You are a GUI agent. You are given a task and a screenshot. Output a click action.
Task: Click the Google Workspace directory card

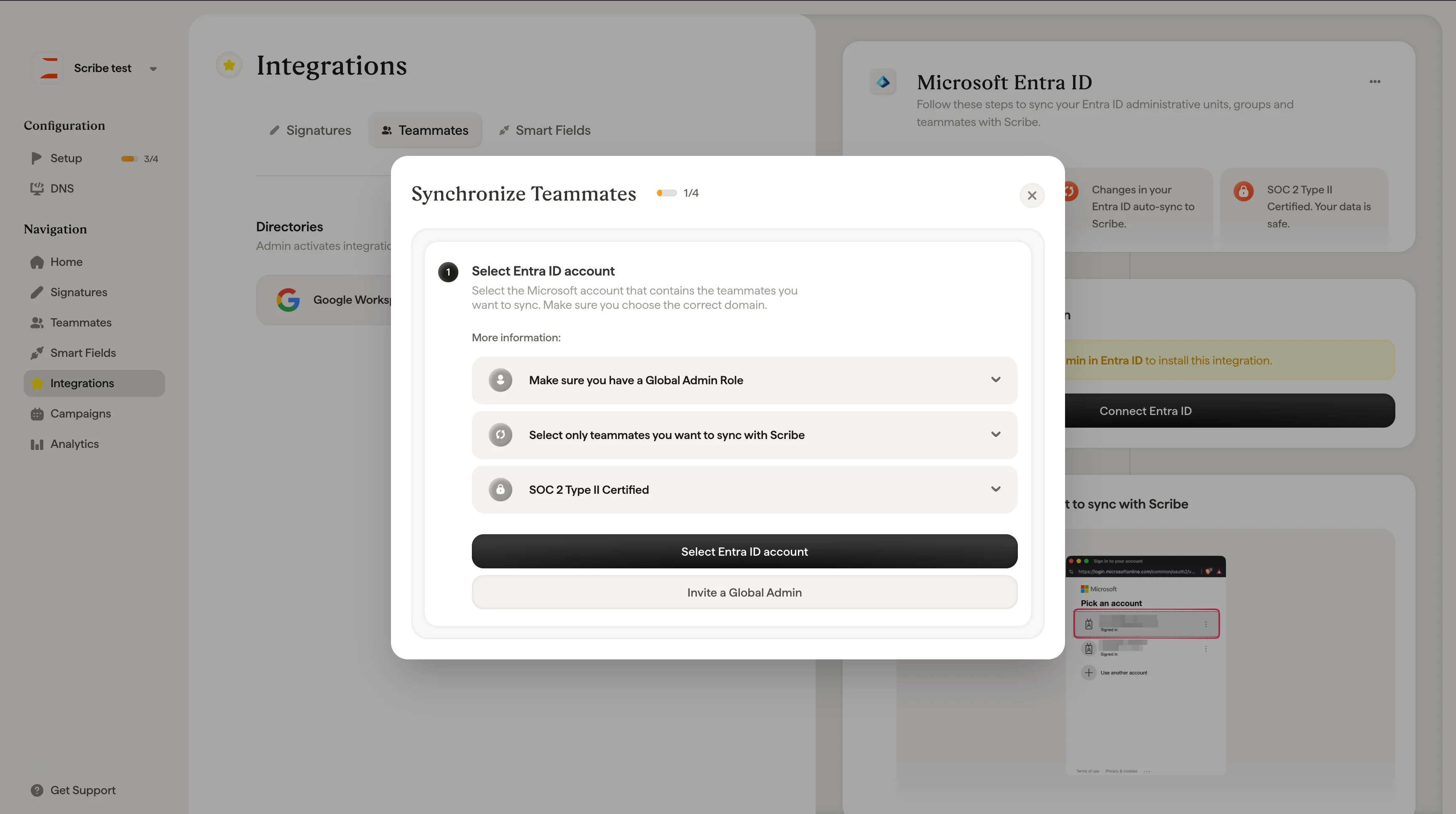pyautogui.click(x=324, y=300)
